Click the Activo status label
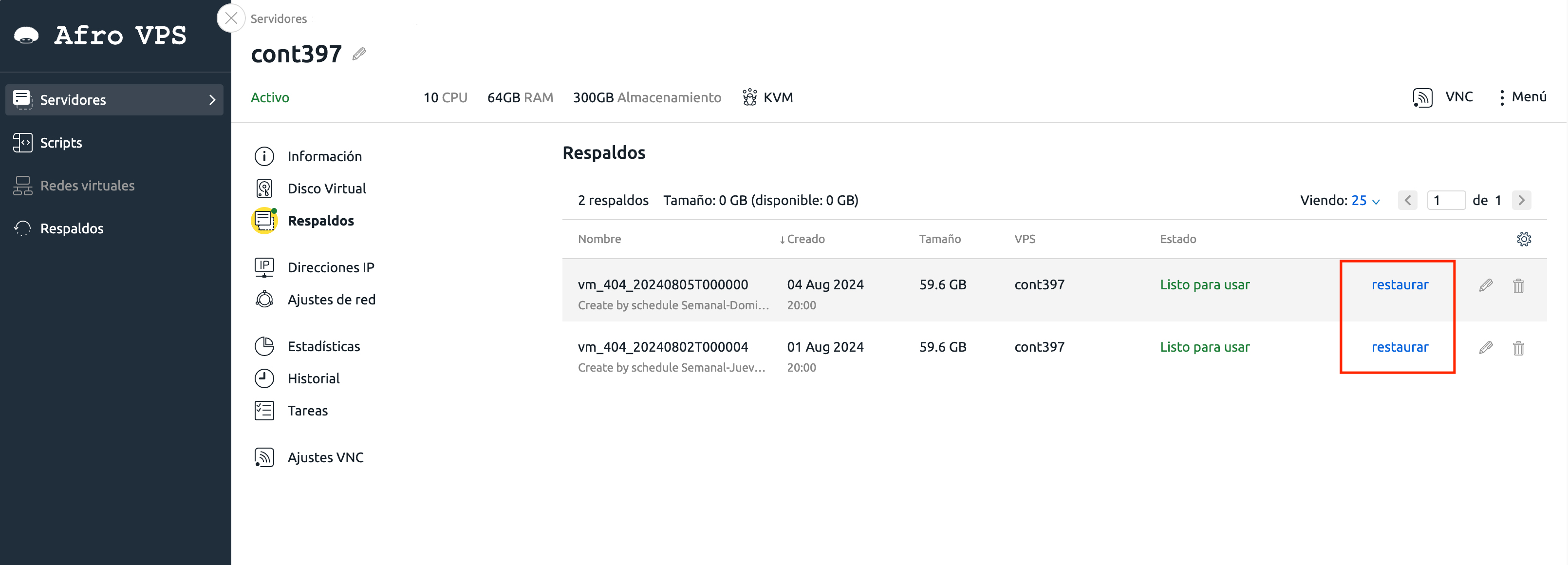 coord(270,97)
